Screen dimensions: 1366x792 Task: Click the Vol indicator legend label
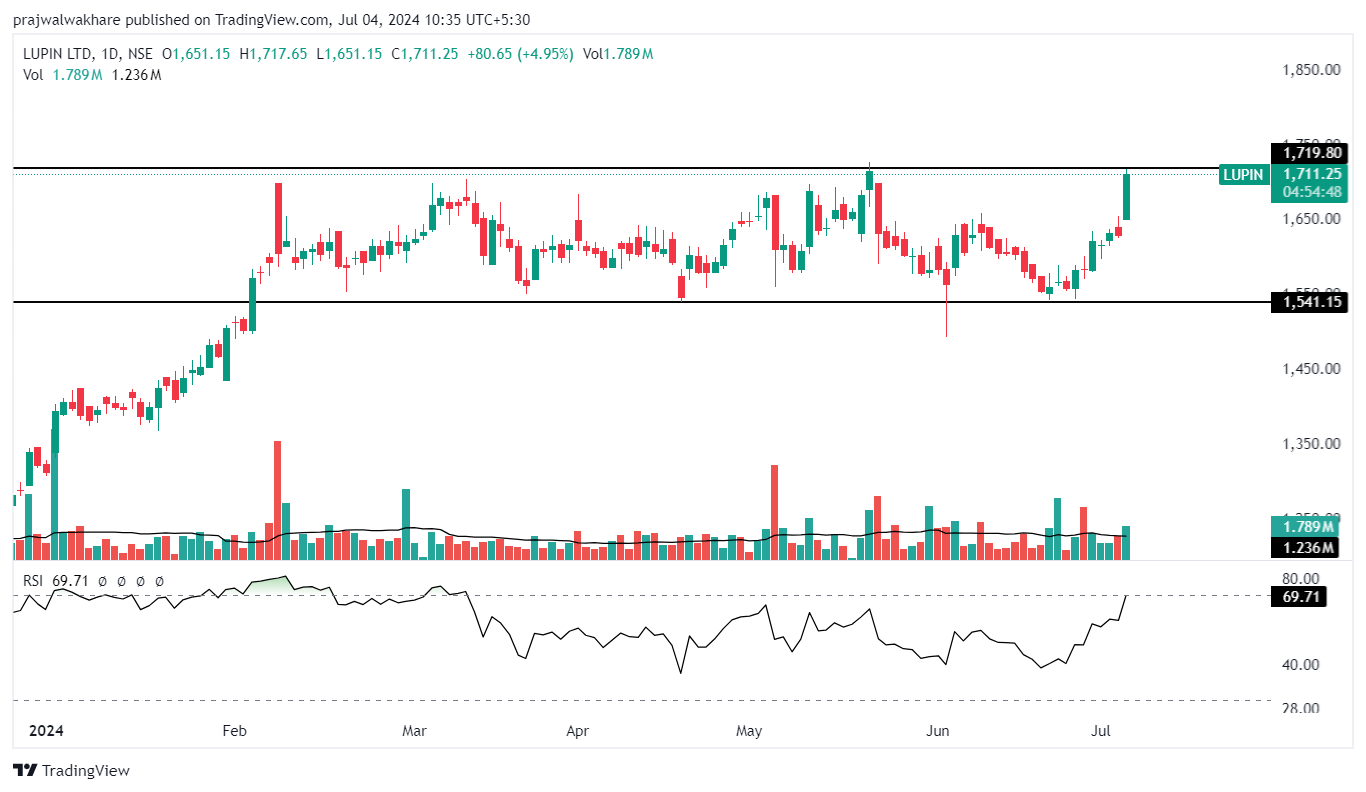point(33,75)
